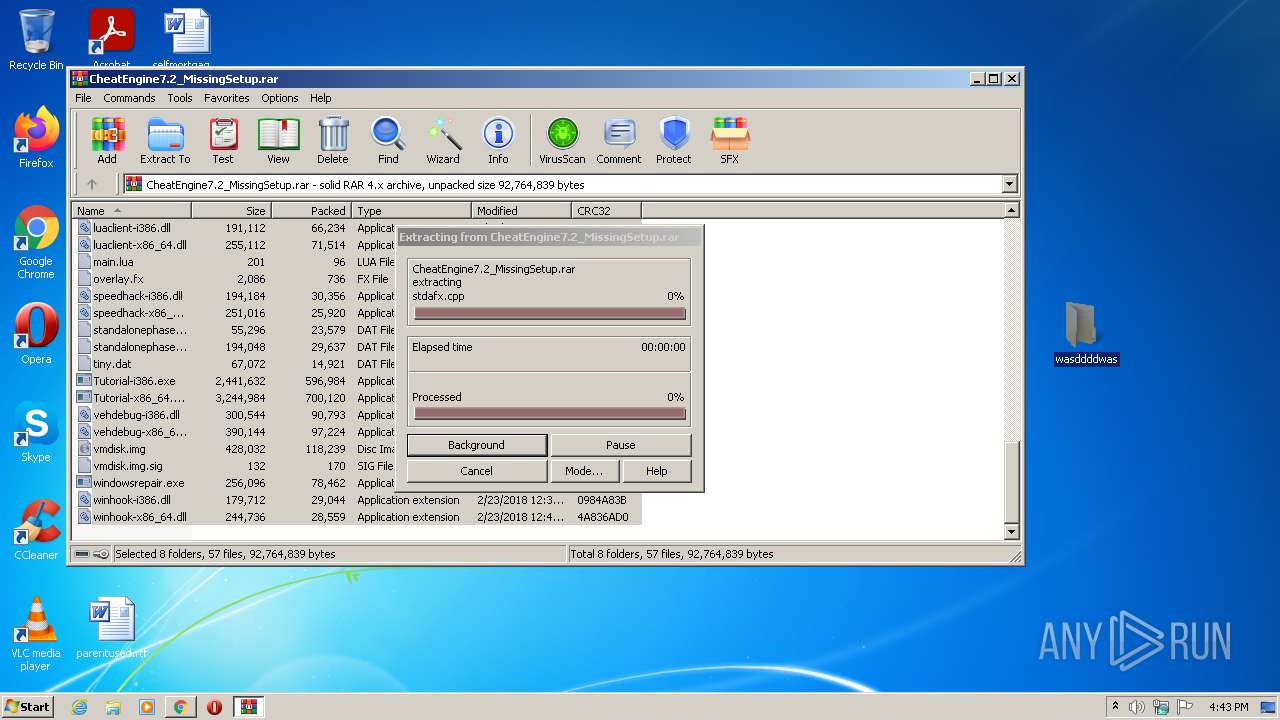The image size is (1280, 720).
Task: Click the stdafx.cpp file progress bar
Action: pyautogui.click(x=549, y=313)
